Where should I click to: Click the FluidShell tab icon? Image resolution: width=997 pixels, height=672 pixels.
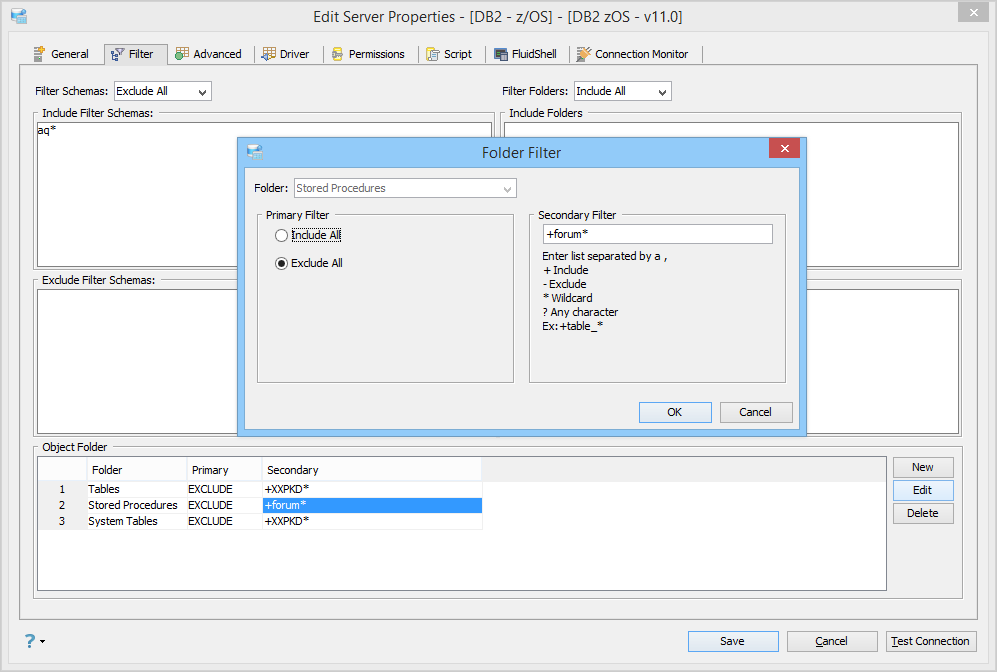tap(501, 54)
